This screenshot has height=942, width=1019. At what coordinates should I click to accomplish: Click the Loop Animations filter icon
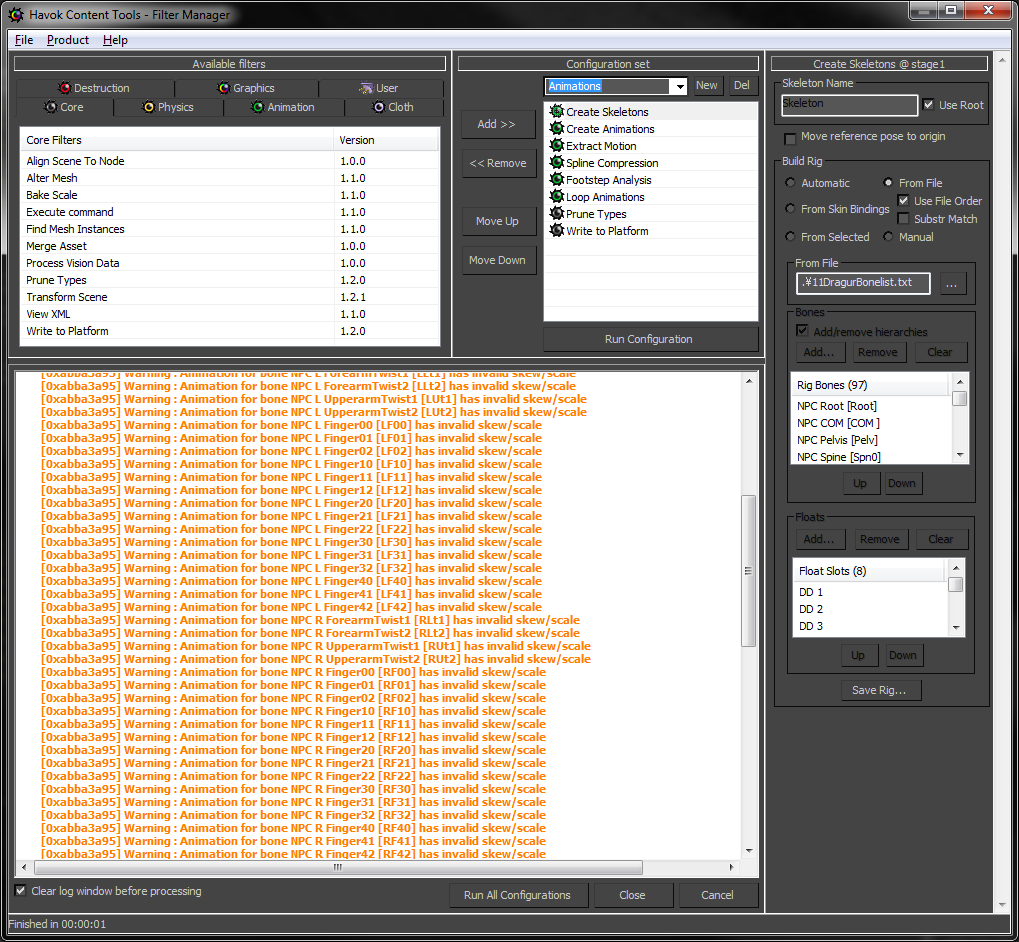pos(556,196)
